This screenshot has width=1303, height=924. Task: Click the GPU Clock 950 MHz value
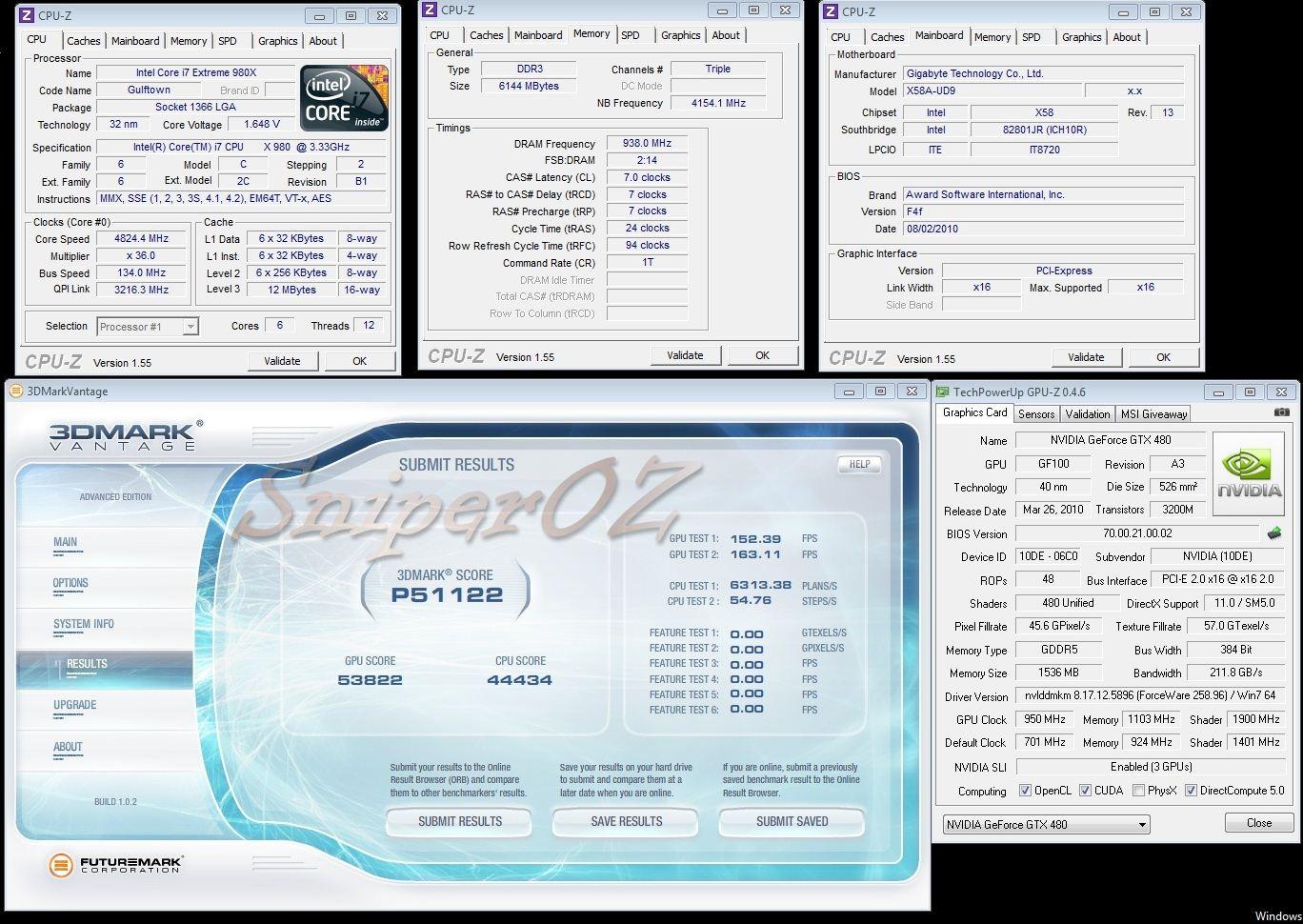coord(1044,719)
